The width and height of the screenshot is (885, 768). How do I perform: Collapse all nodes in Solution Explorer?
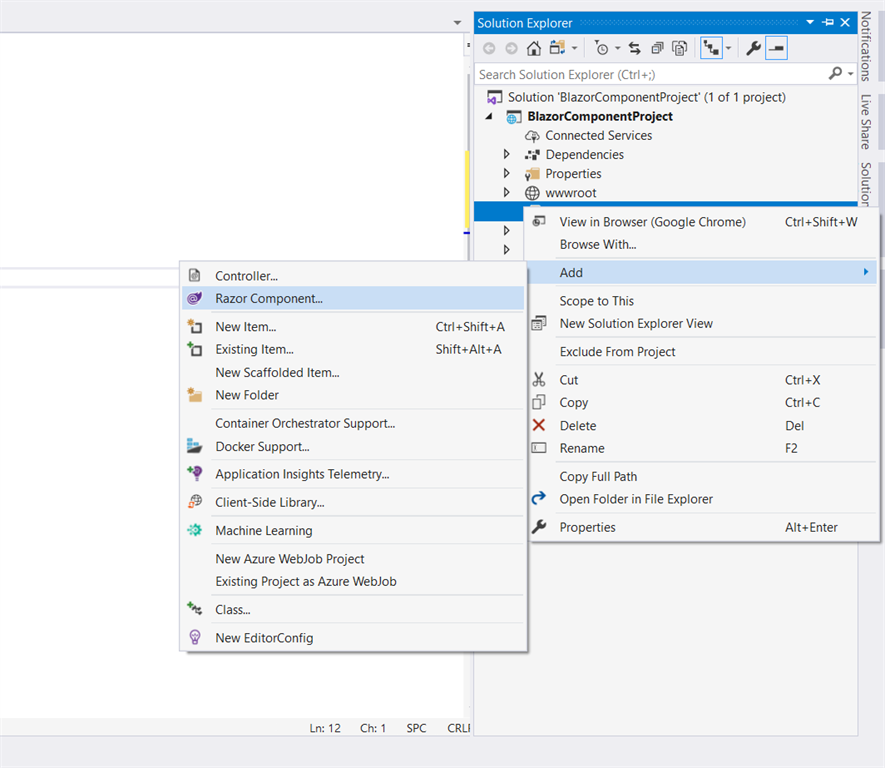pyautogui.click(x=658, y=49)
